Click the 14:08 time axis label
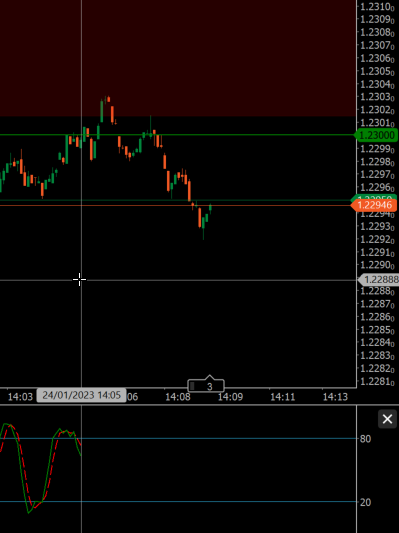 pos(177,397)
